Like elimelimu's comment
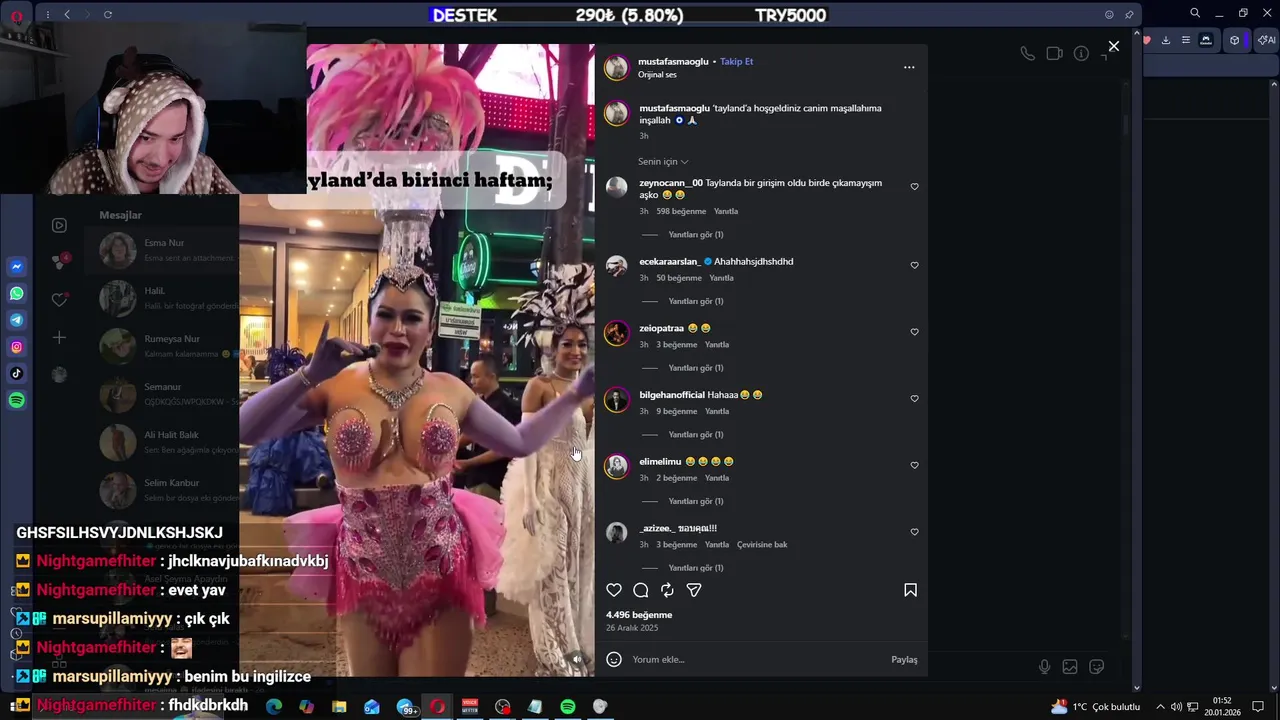 (x=914, y=465)
